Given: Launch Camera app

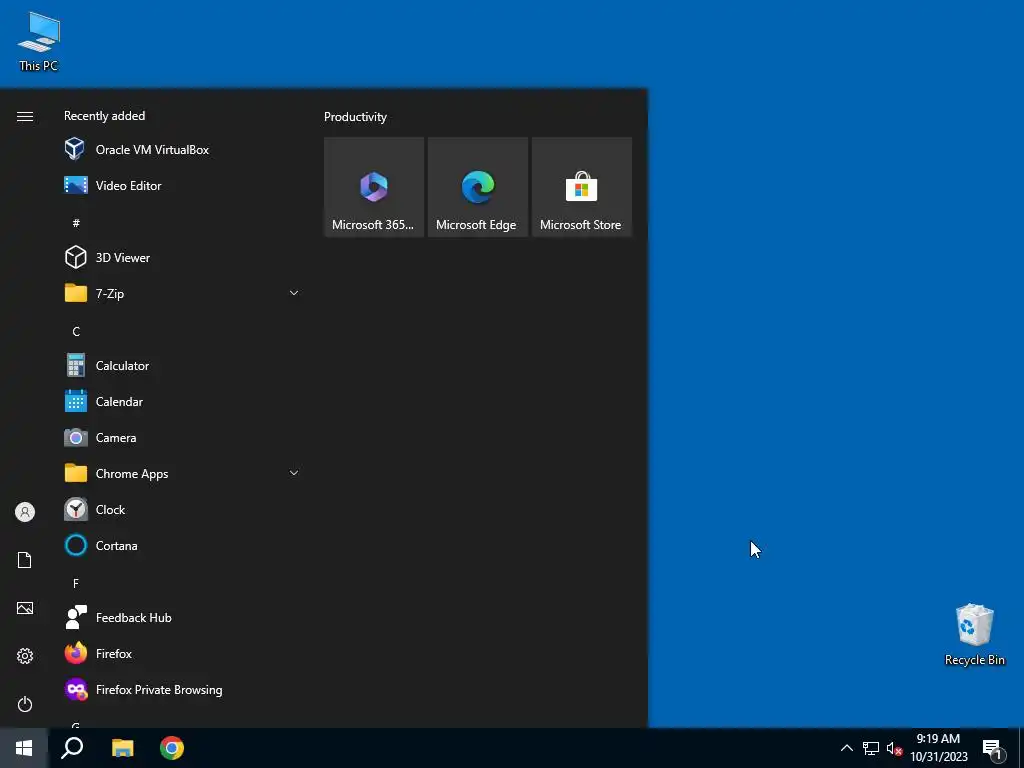Looking at the screenshot, I should pyautogui.click(x=182, y=438).
